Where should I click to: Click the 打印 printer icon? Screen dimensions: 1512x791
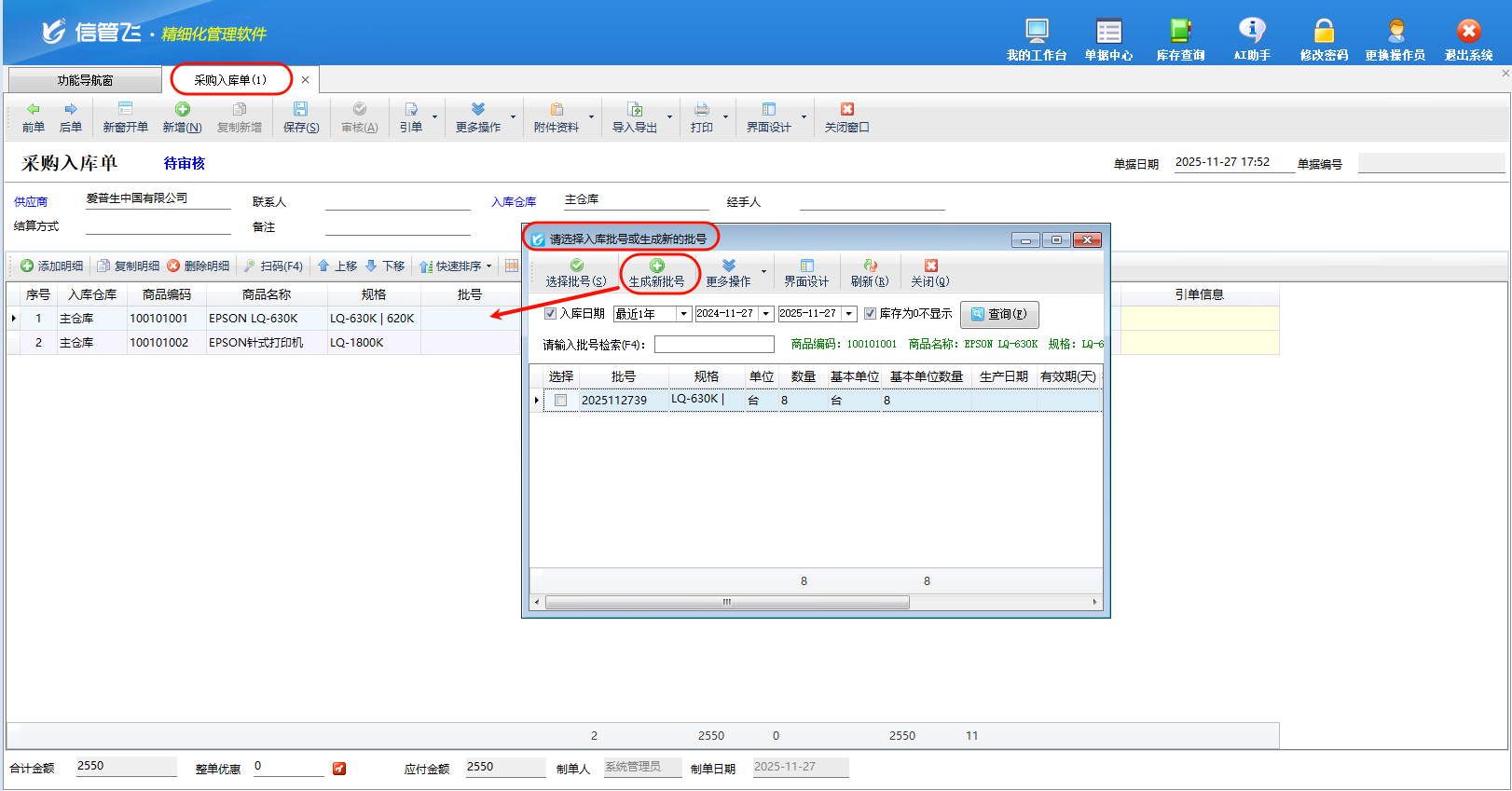pyautogui.click(x=701, y=110)
